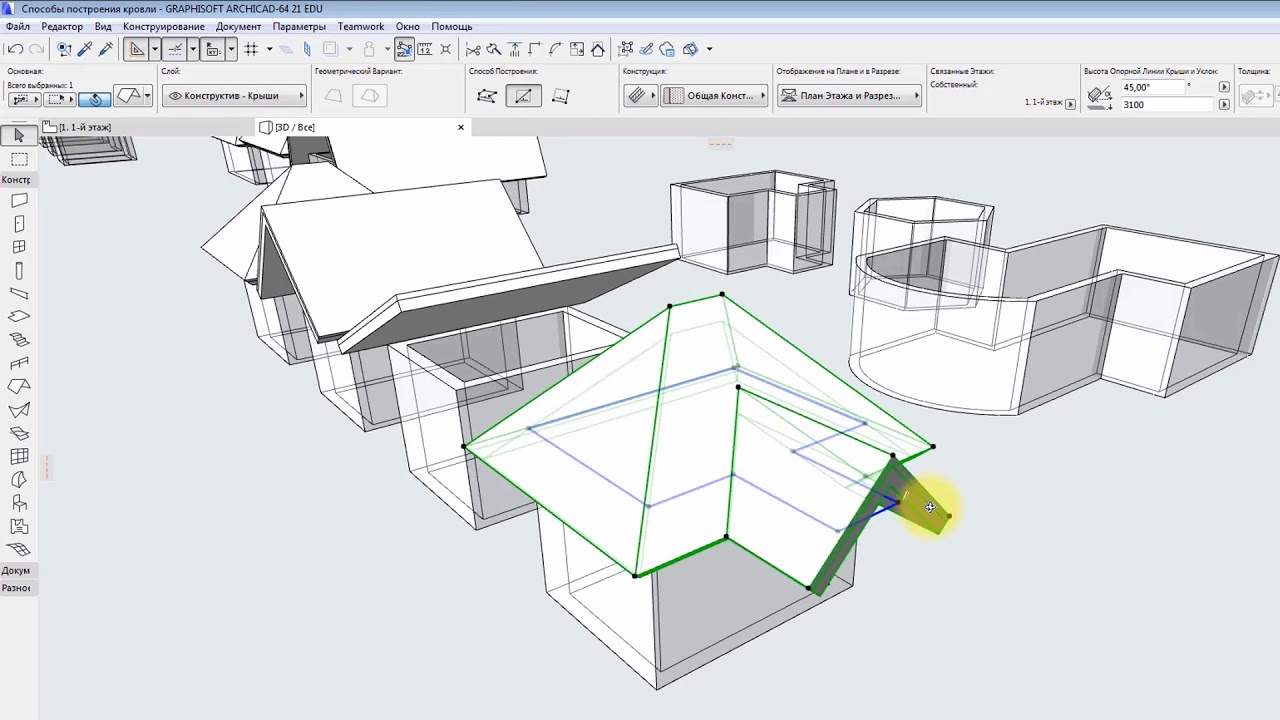Select the Zone tool in the toolbox
This screenshot has width=1280, height=720.
pyautogui.click(x=19, y=527)
